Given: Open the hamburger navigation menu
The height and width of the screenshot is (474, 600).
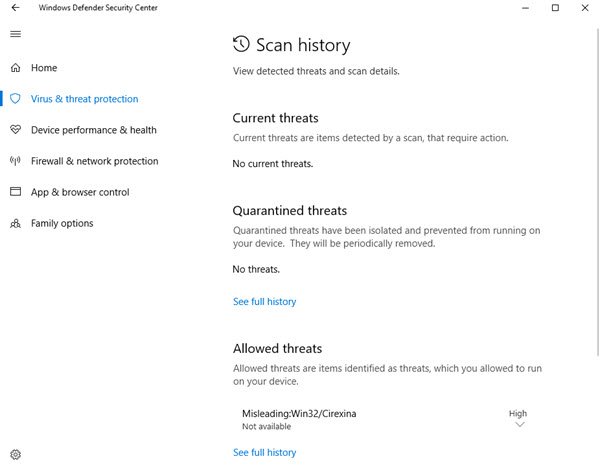Looking at the screenshot, I should 15,34.
